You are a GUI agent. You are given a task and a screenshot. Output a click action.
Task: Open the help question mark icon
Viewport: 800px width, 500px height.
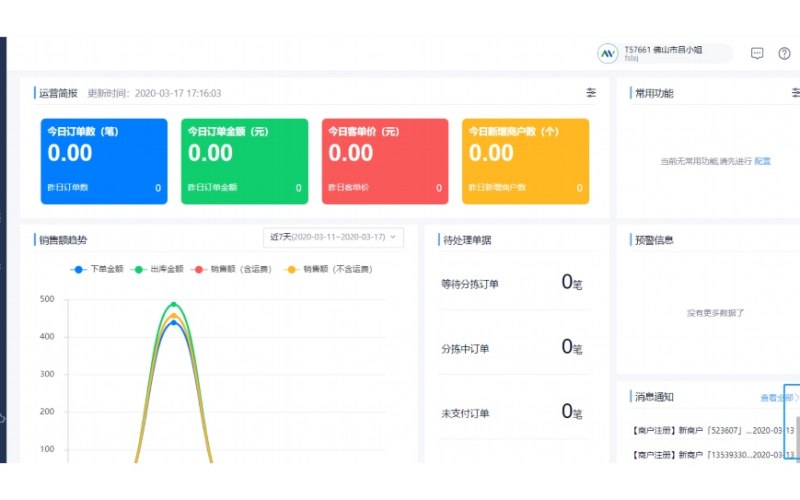coord(784,53)
